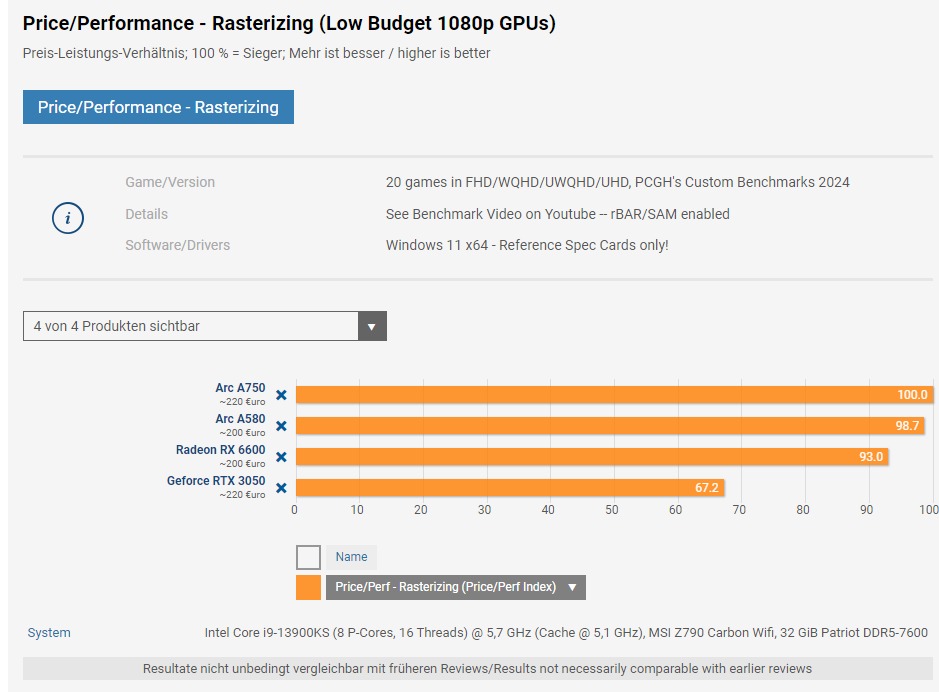This screenshot has height=692, width=939.
Task: Click the triangle inside the Price/Perf legend bar
Action: coord(570,587)
